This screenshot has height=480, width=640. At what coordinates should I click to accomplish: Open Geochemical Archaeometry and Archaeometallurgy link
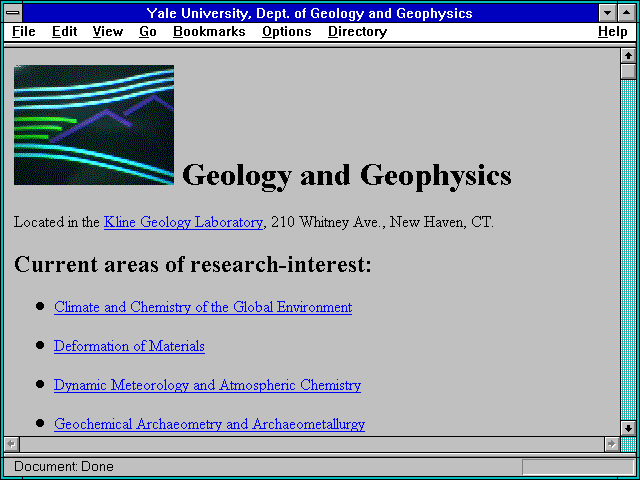[209, 424]
